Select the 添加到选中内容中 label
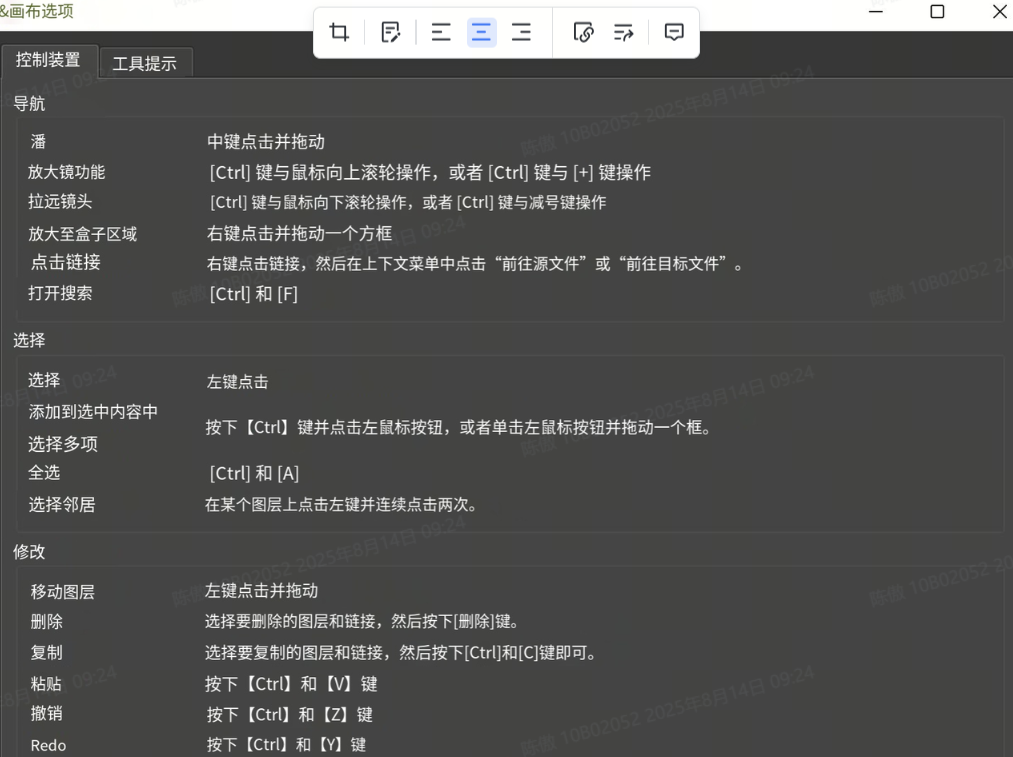This screenshot has height=757, width=1013. pos(93,412)
